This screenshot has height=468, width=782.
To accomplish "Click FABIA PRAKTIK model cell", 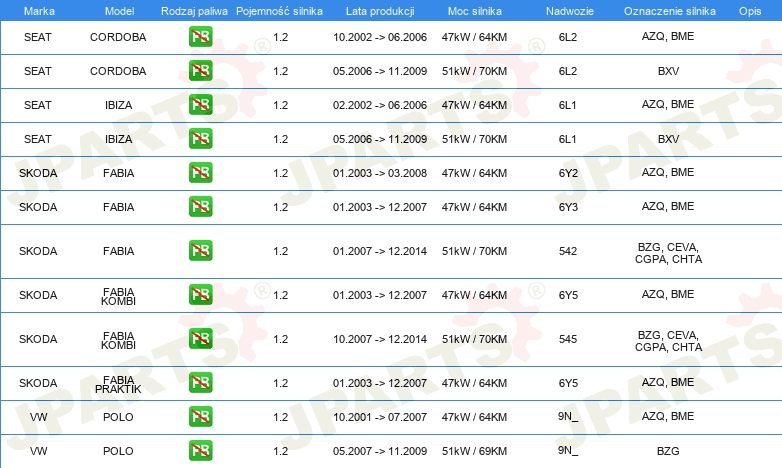I will click(x=118, y=384).
